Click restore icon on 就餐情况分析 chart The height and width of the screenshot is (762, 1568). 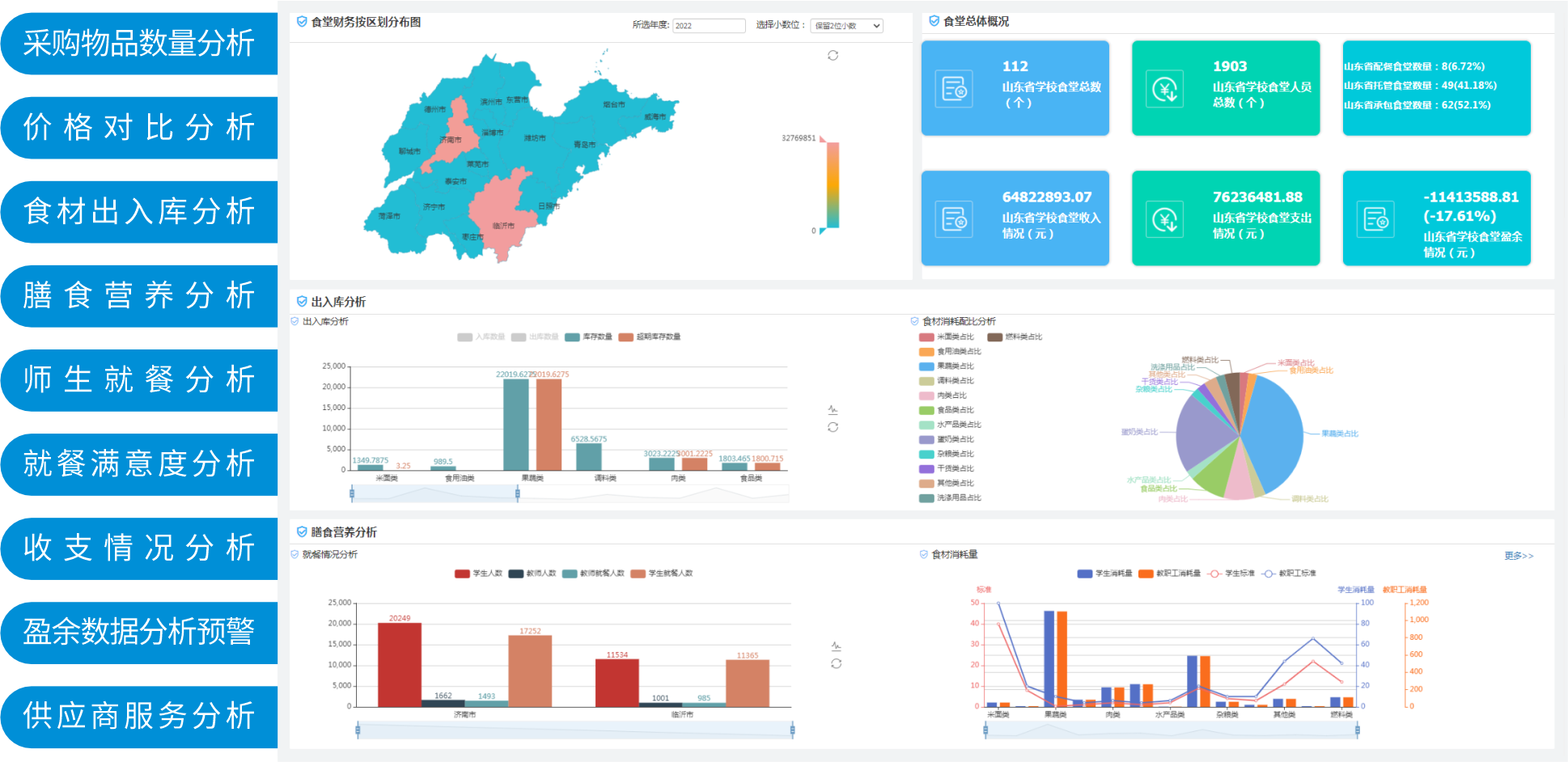click(x=836, y=663)
